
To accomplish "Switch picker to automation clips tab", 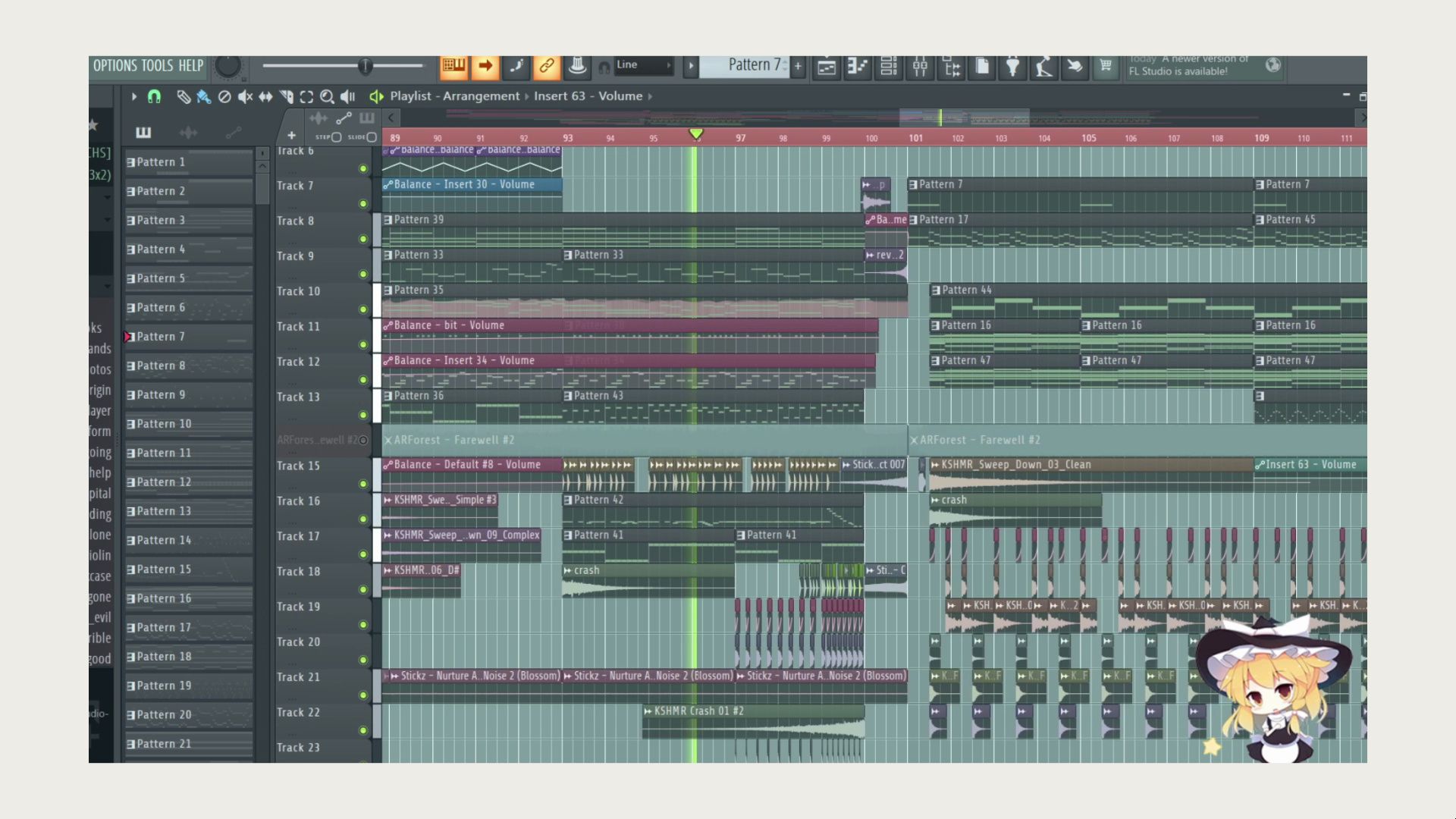I will point(234,133).
